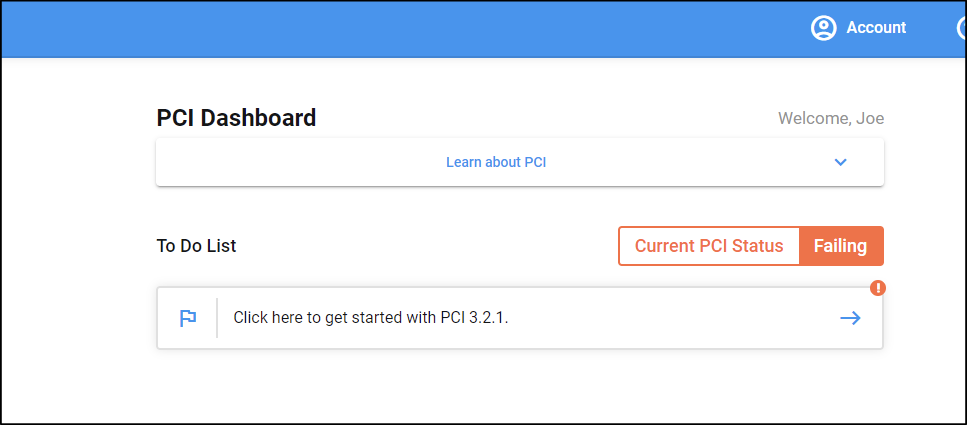This screenshot has width=967, height=425.
Task: Click empty space in the blue header bar
Action: click(x=400, y=28)
